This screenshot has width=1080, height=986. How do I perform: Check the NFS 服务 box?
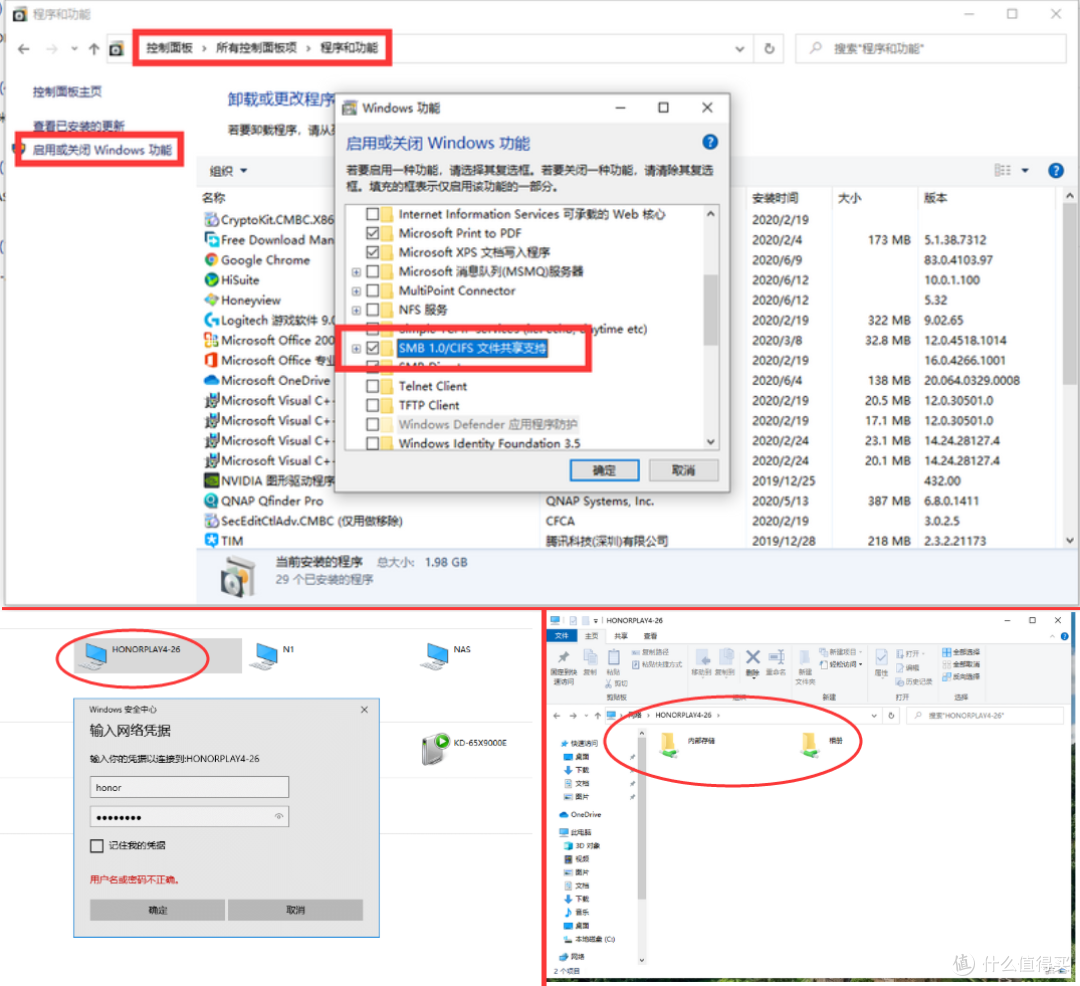coord(373,310)
